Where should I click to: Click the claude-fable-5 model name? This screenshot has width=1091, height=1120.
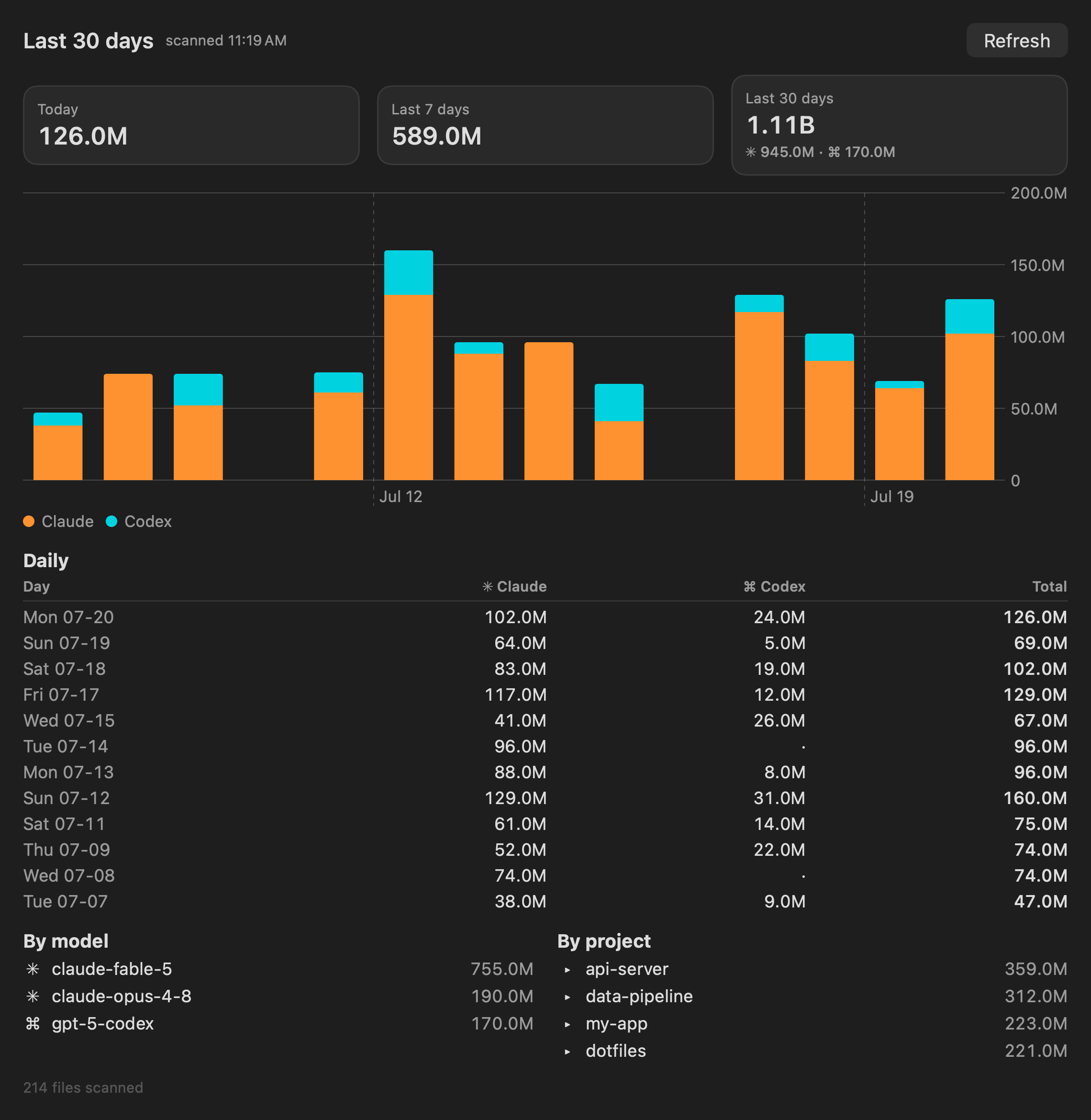pos(112,969)
